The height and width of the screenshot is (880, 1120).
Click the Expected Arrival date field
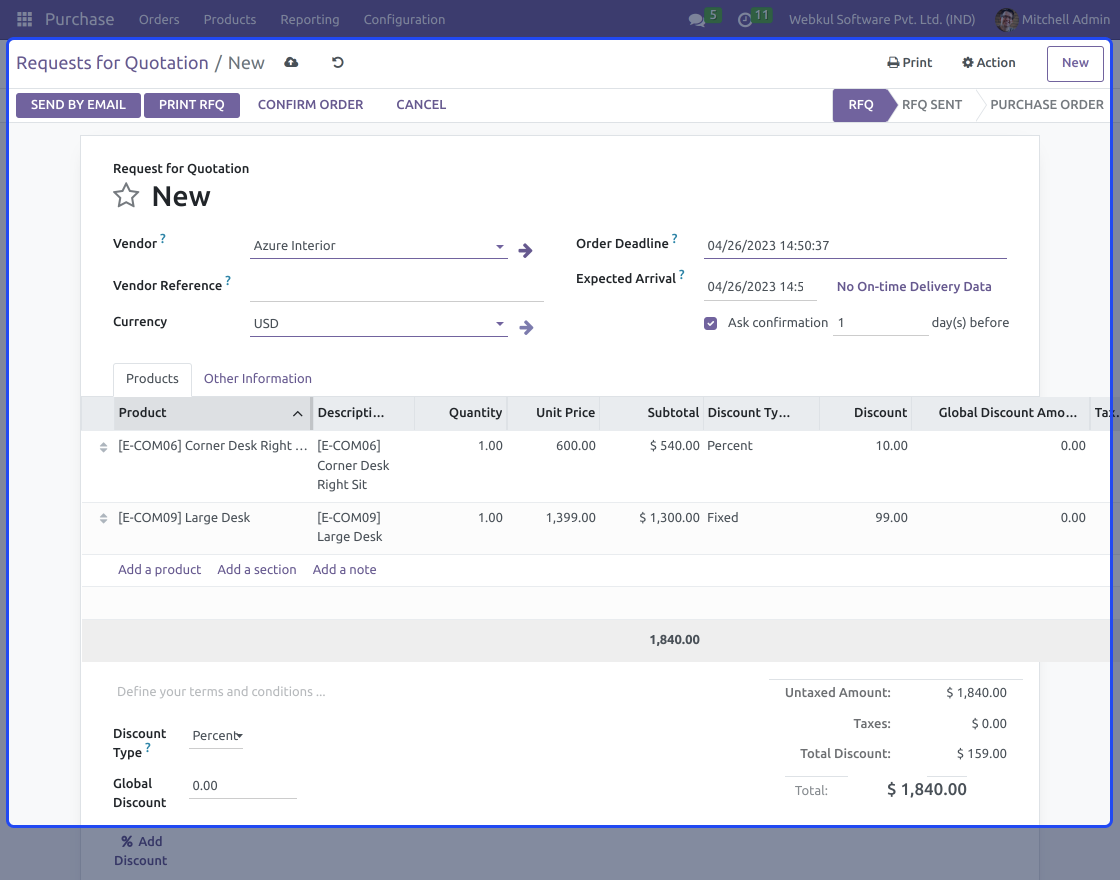(759, 287)
